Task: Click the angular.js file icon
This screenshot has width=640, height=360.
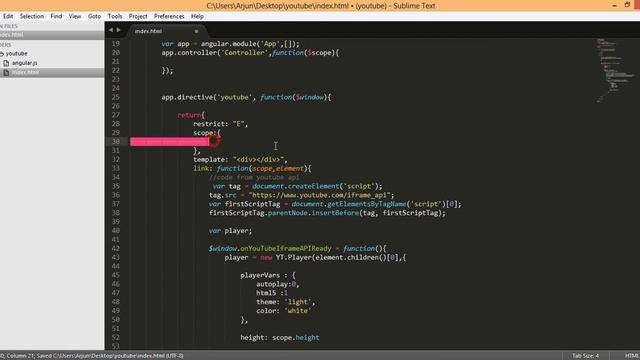Action: pos(6,63)
